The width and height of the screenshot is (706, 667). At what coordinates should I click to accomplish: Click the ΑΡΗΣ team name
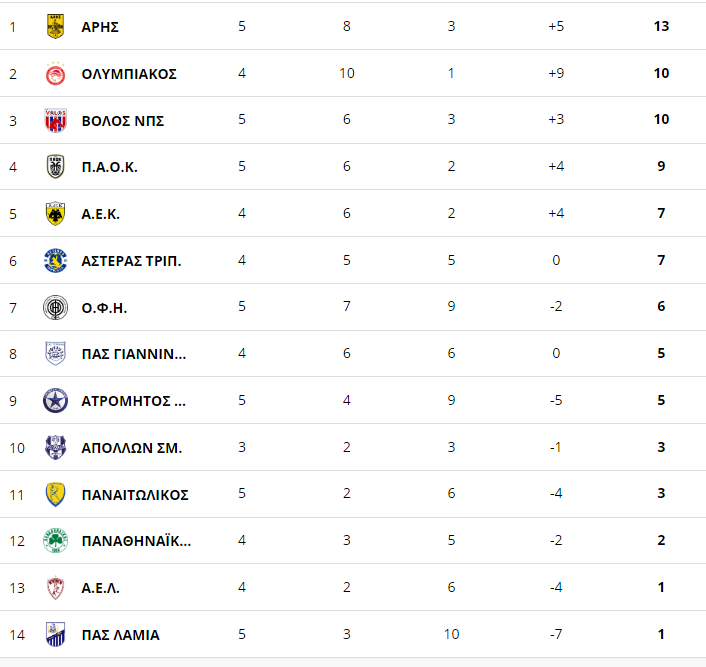pyautogui.click(x=100, y=27)
